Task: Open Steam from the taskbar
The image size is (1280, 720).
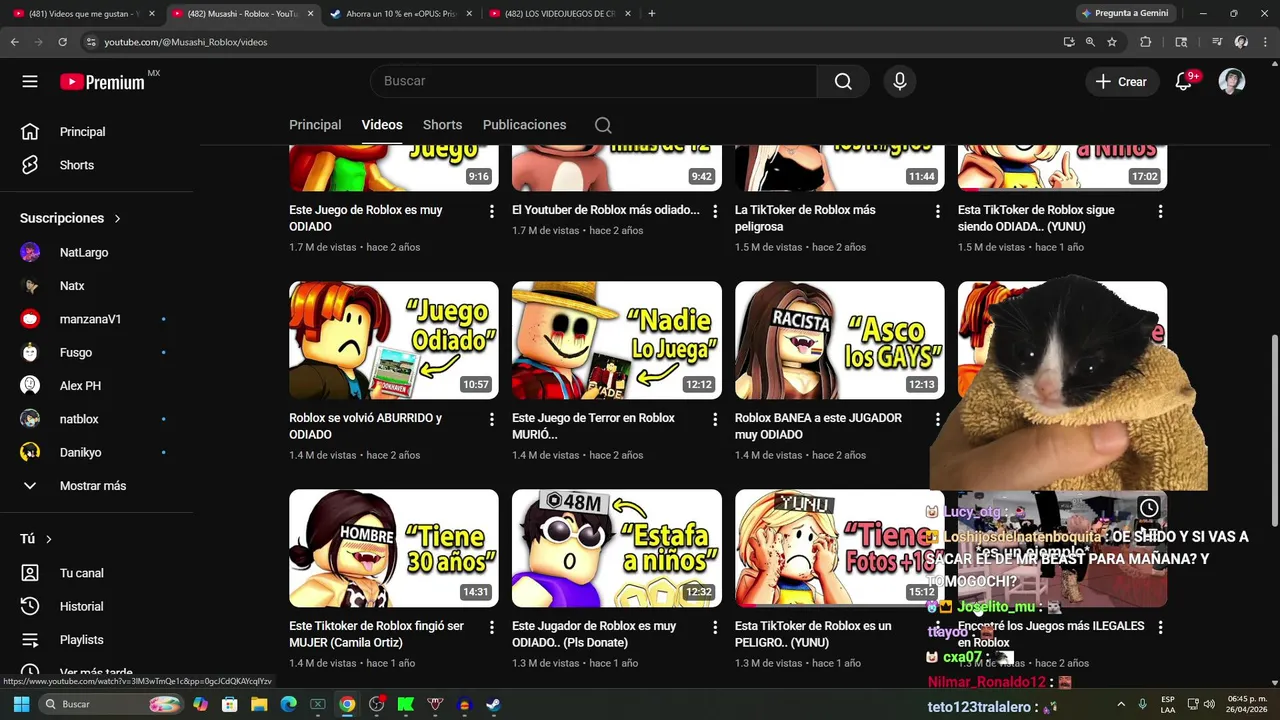Action: pos(493,704)
